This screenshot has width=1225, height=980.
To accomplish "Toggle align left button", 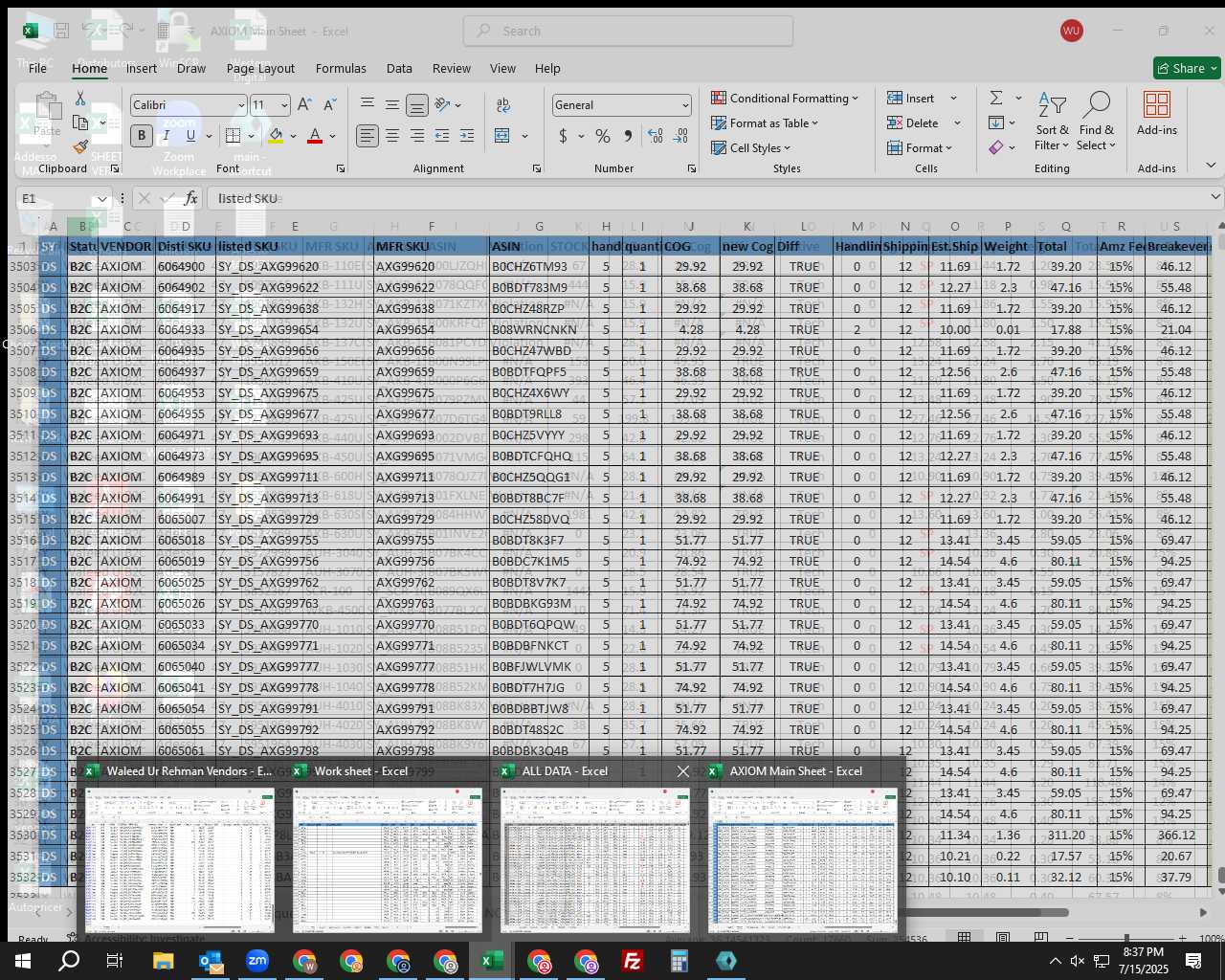I will coord(367,136).
